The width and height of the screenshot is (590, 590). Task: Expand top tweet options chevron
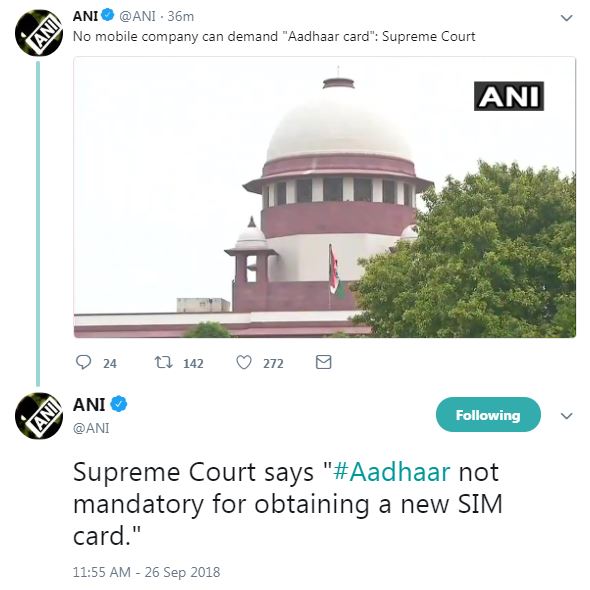[566, 18]
